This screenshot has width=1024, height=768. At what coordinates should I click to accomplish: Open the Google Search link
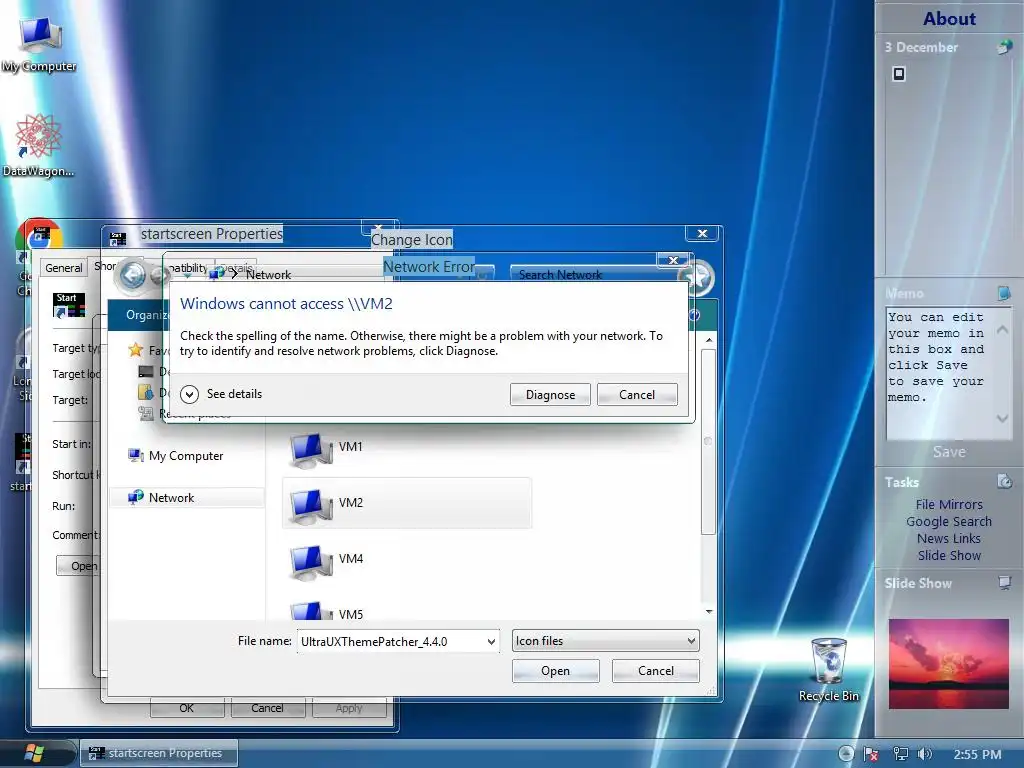click(949, 521)
